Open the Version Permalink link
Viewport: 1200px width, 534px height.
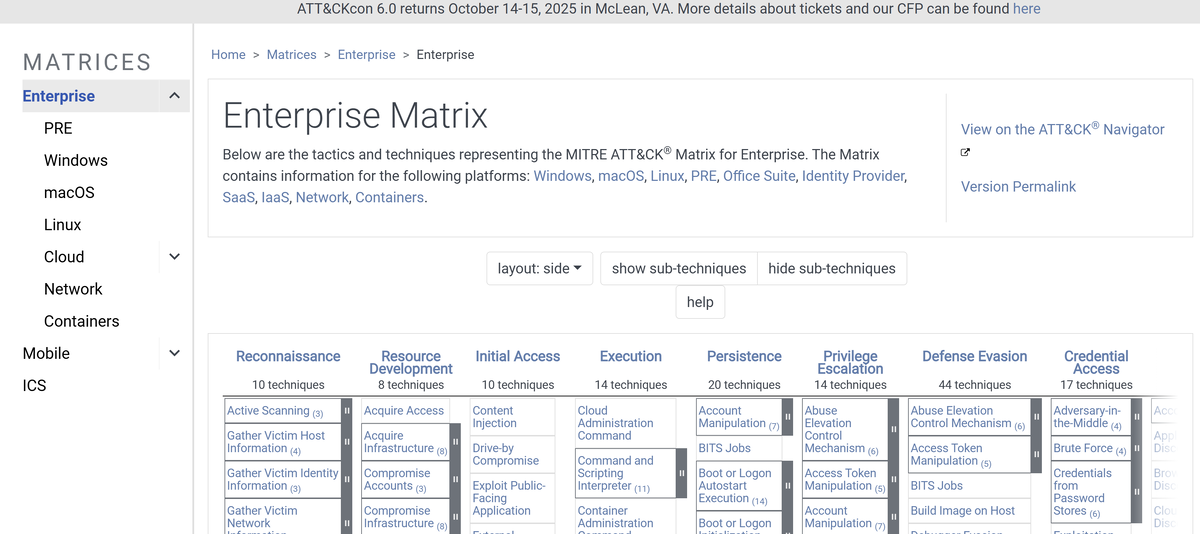pos(1018,186)
